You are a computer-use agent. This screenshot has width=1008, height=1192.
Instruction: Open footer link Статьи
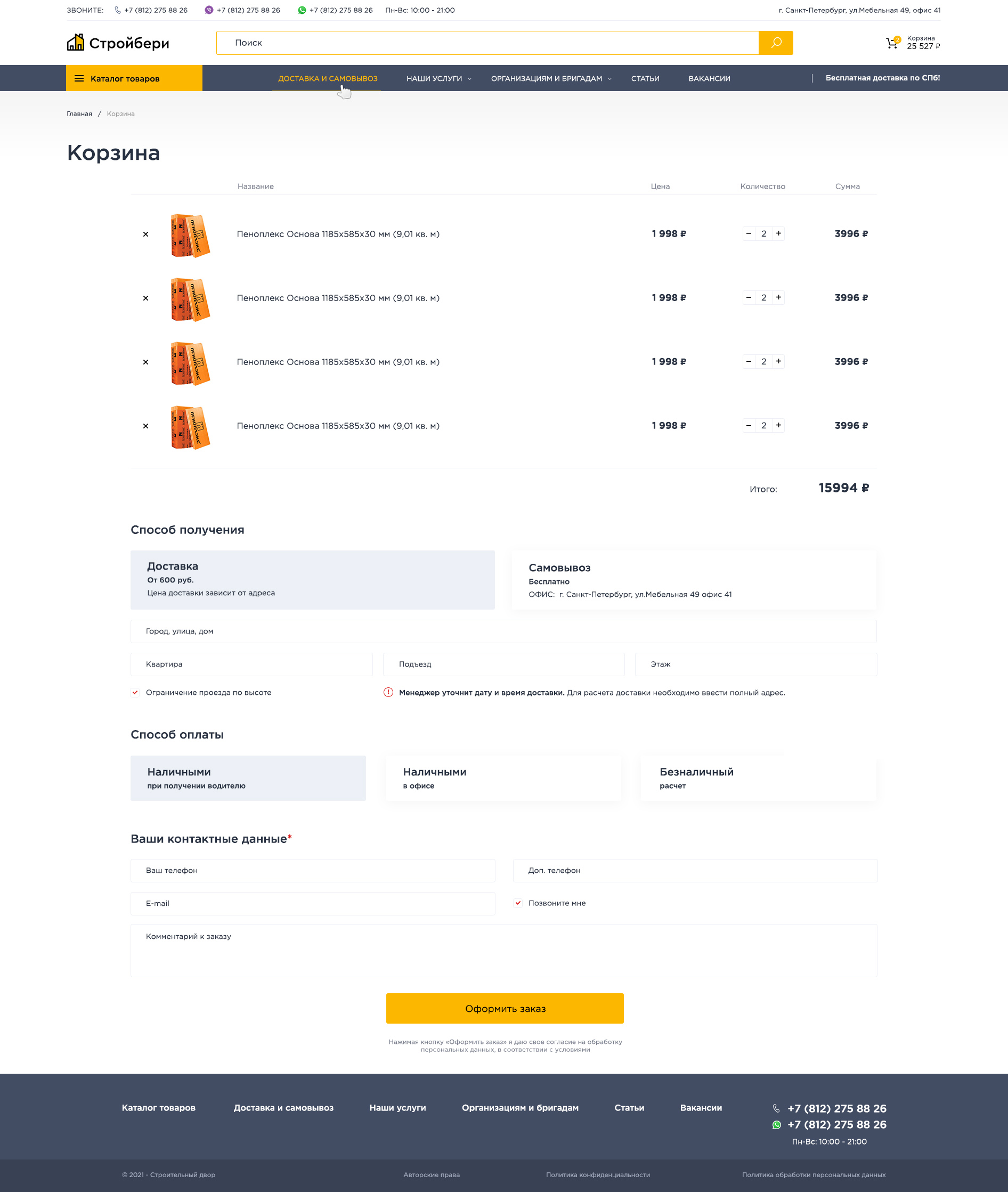click(629, 1108)
